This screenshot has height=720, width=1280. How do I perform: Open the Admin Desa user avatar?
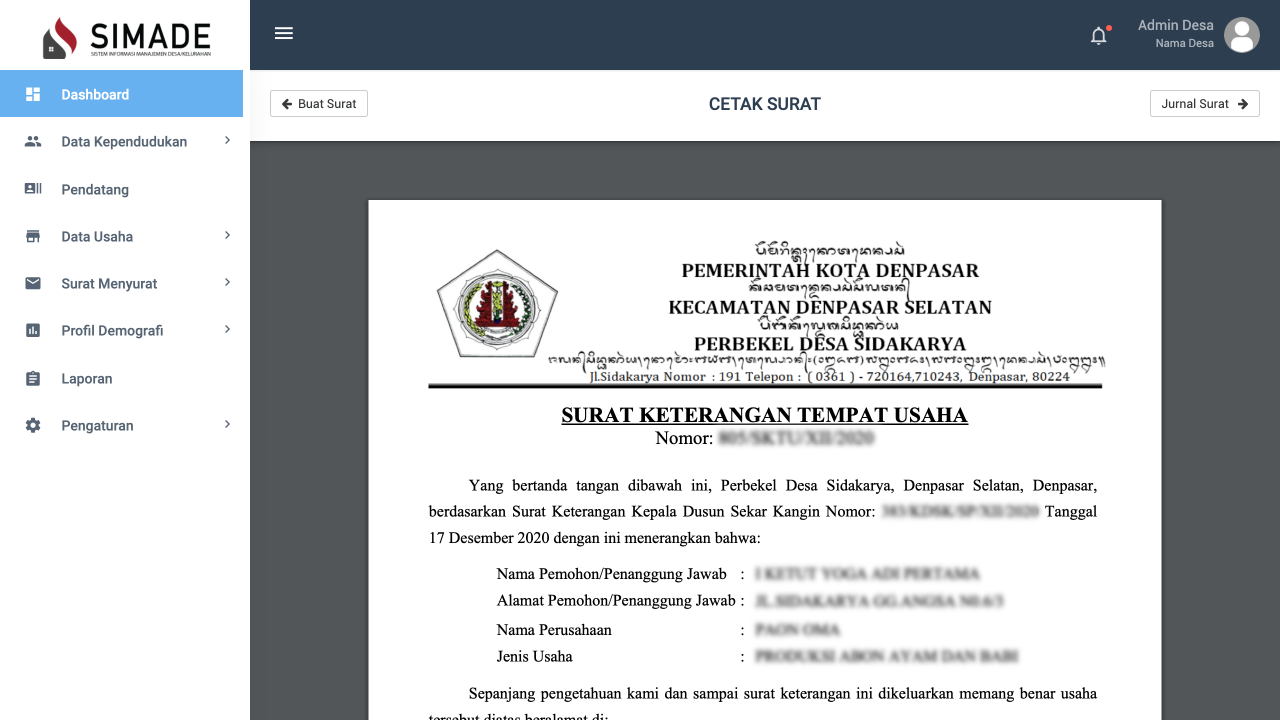click(x=1242, y=35)
